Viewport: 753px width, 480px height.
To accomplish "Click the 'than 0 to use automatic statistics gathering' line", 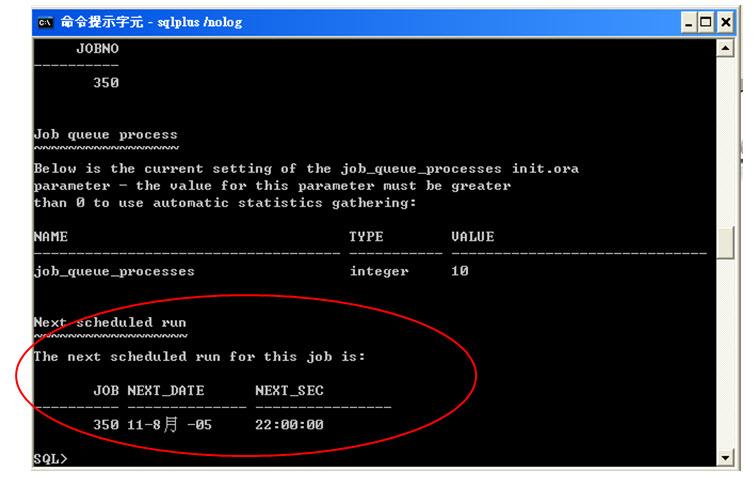I will (225, 203).
